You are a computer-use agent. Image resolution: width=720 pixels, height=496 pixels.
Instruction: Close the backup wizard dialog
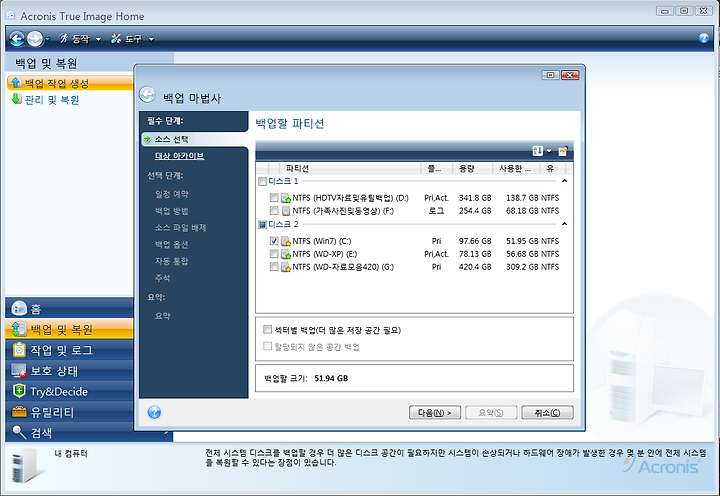pos(570,75)
